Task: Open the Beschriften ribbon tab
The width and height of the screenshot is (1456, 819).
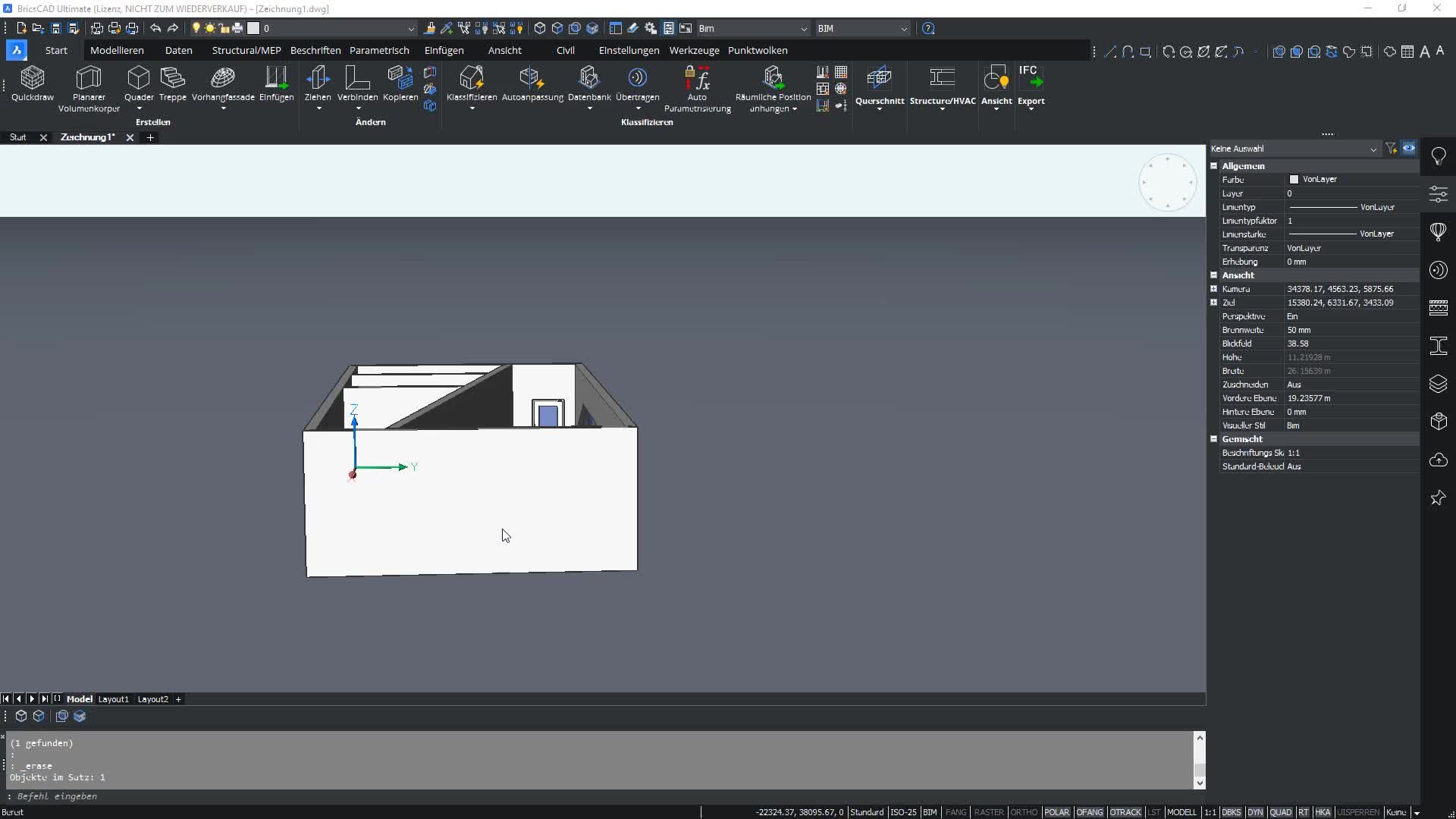Action: click(315, 50)
